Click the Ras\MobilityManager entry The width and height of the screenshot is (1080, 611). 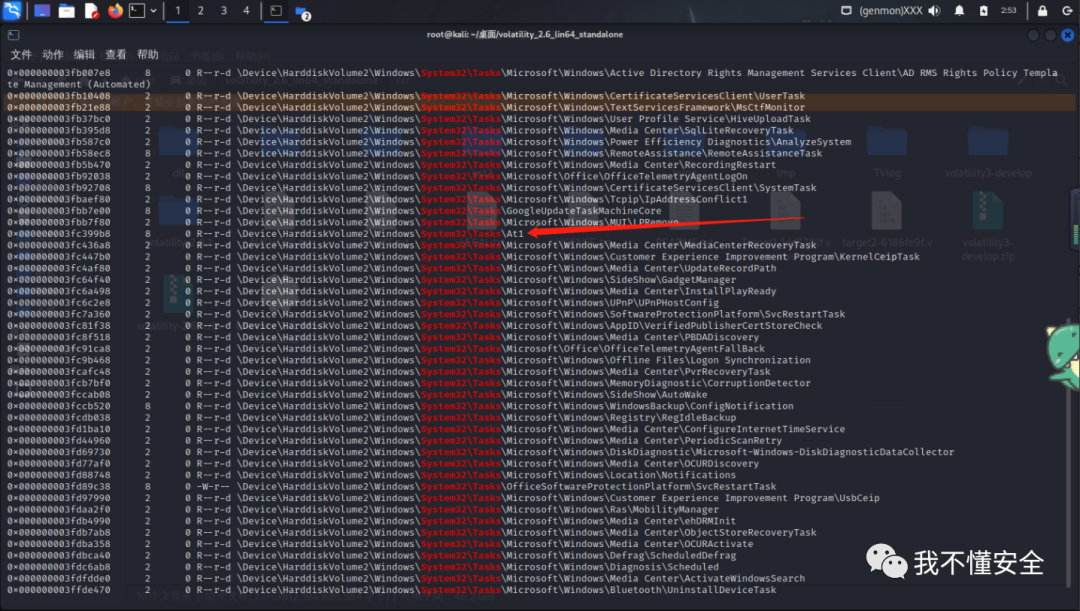click(664, 509)
